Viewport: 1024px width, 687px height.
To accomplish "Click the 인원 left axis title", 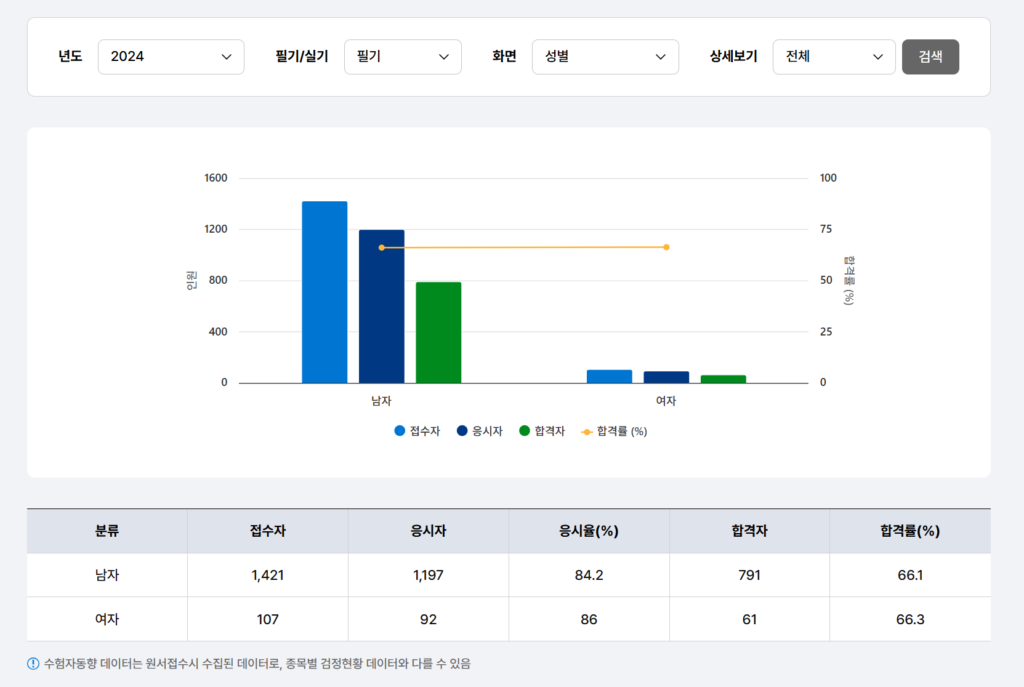I will click(191, 280).
